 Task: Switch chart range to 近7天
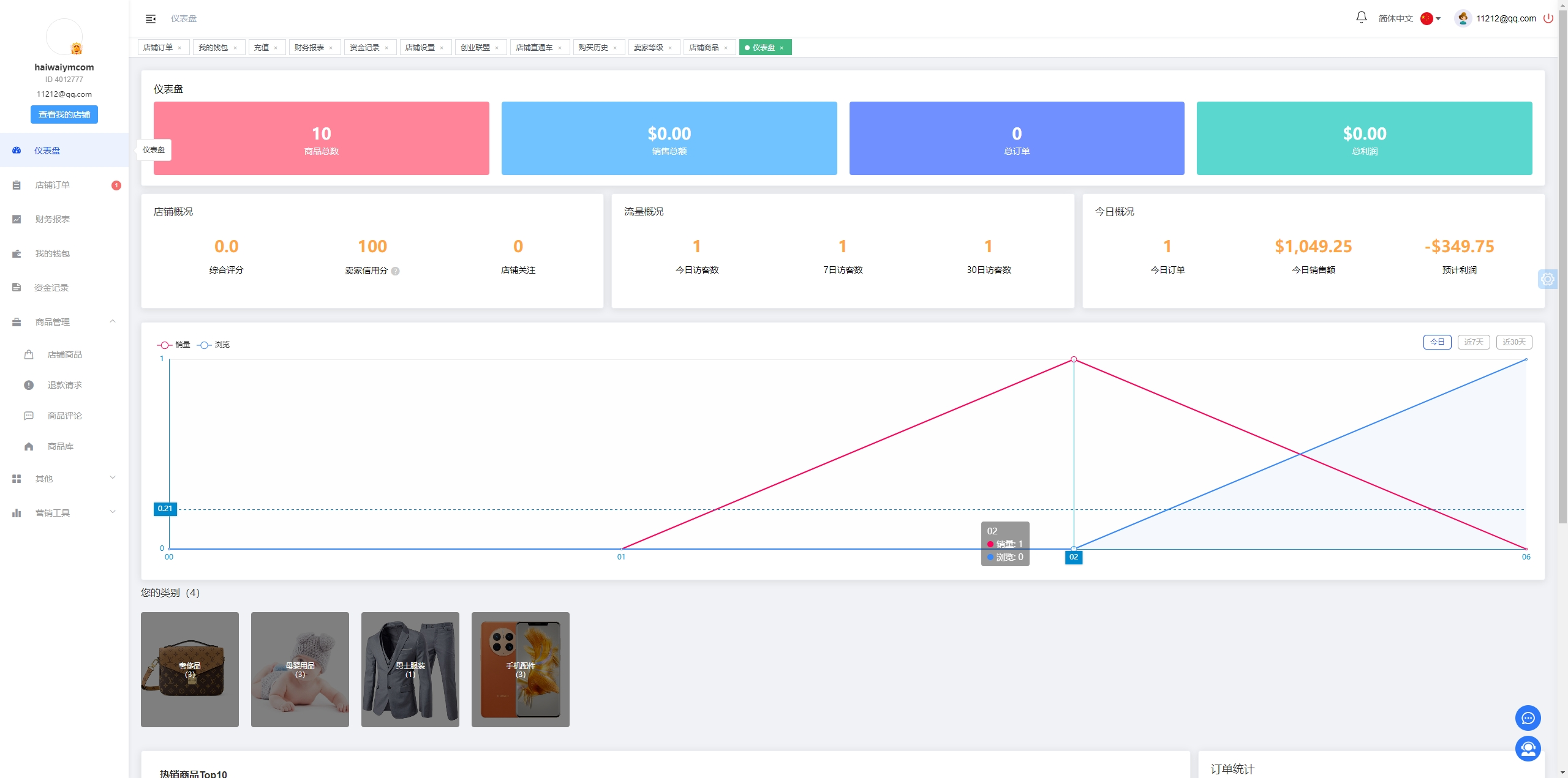pos(1473,342)
